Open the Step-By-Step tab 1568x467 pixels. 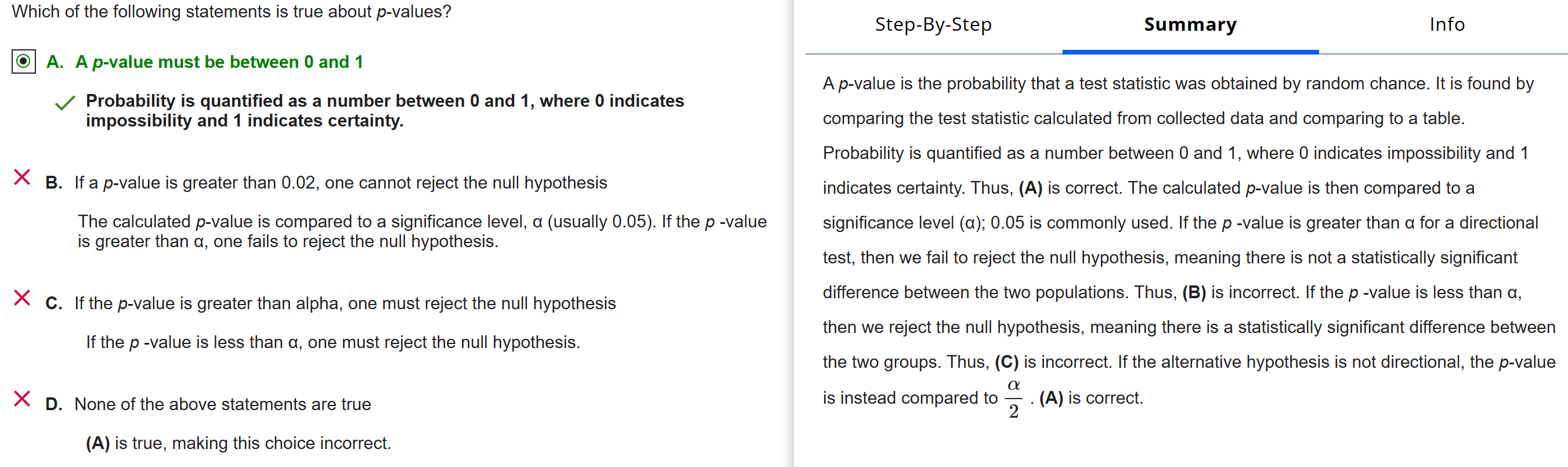click(933, 24)
